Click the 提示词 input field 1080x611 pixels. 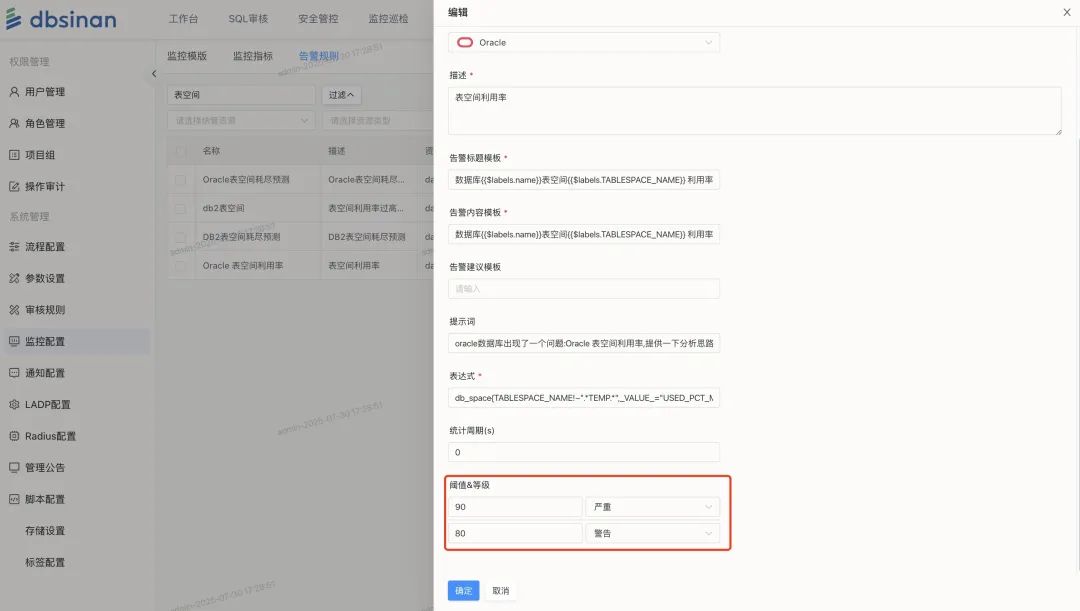point(583,343)
